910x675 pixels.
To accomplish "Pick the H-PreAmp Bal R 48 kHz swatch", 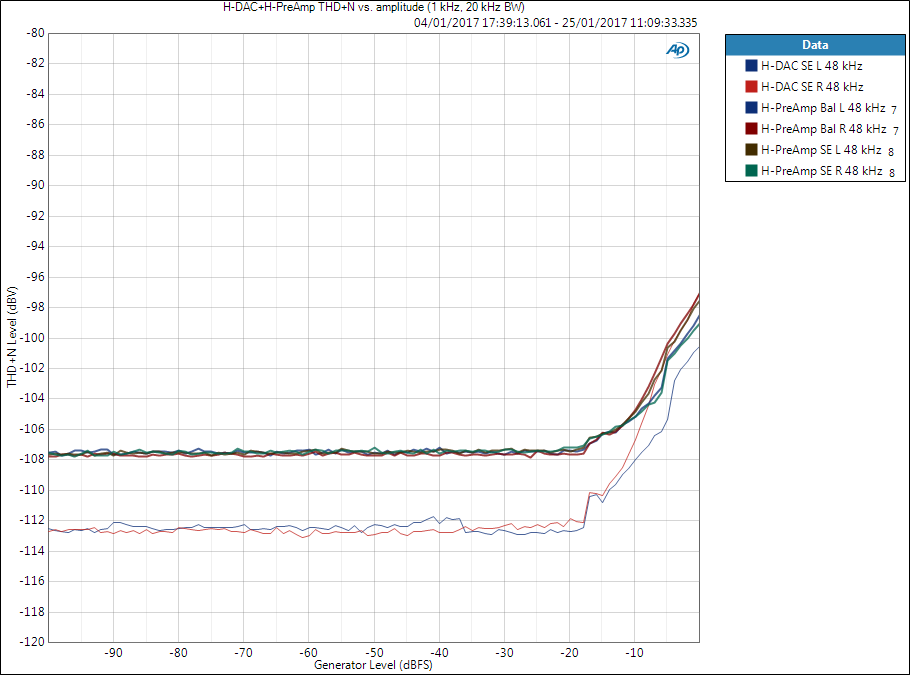I will pyautogui.click(x=752, y=128).
